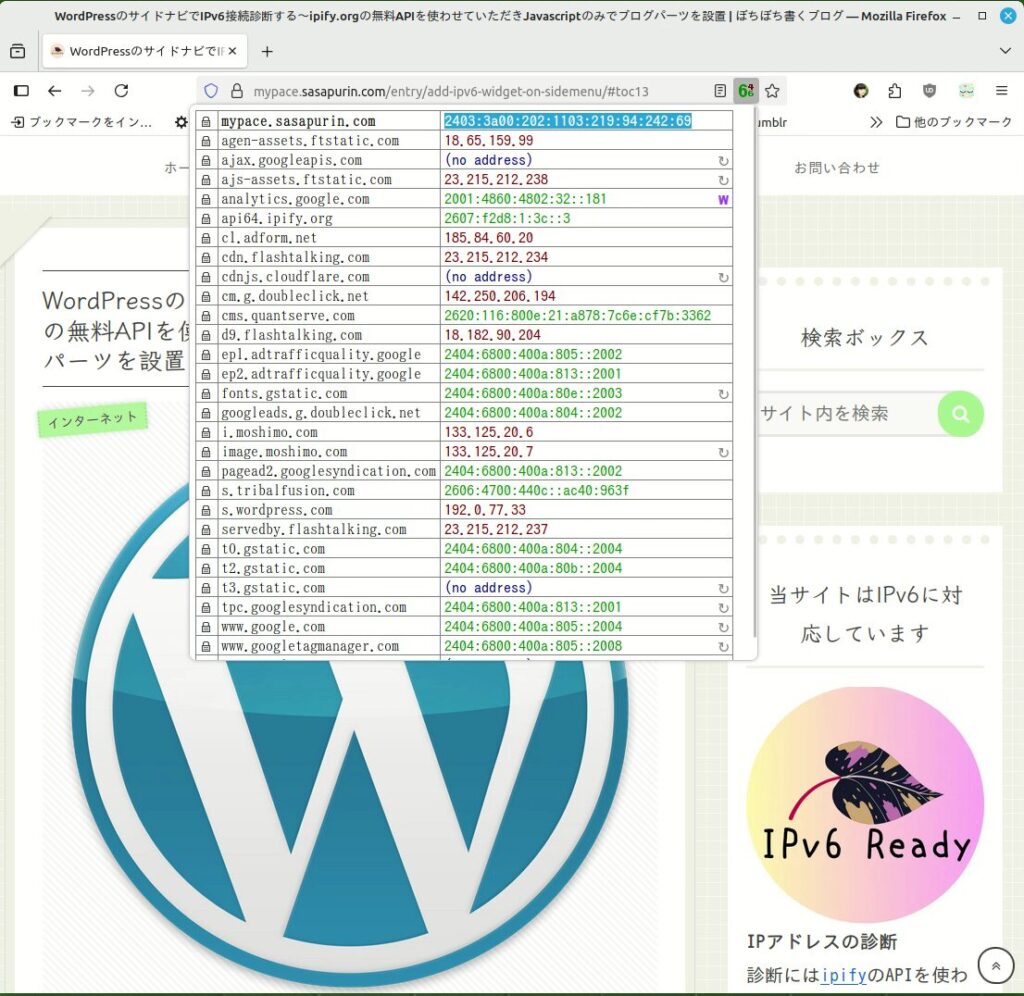This screenshot has height=996, width=1024.
Task: Open the list all tabs dropdown
Action: [x=1005, y=51]
